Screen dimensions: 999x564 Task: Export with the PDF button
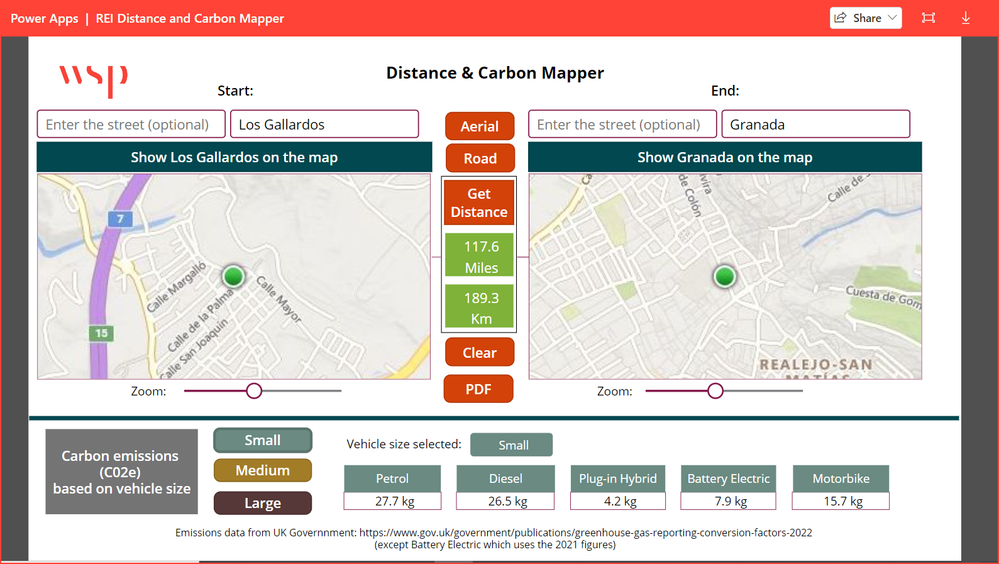point(478,389)
